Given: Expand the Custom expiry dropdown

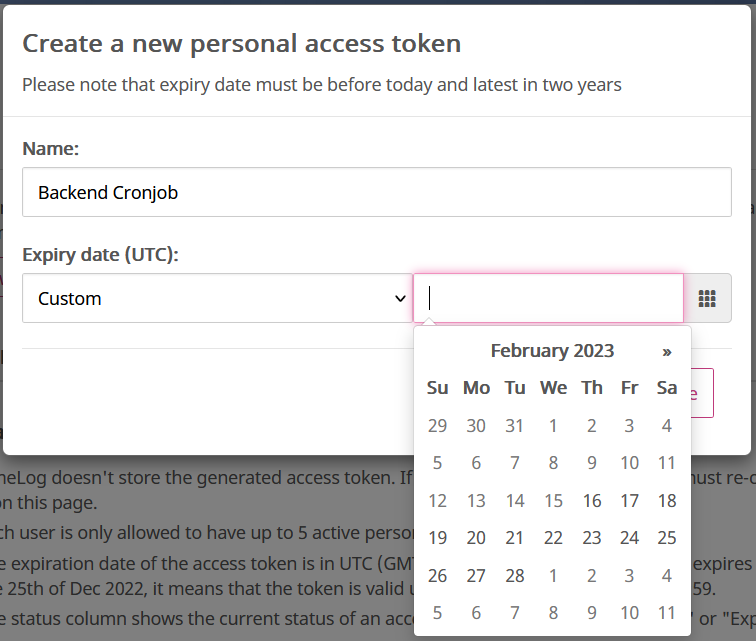Looking at the screenshot, I should (217, 298).
